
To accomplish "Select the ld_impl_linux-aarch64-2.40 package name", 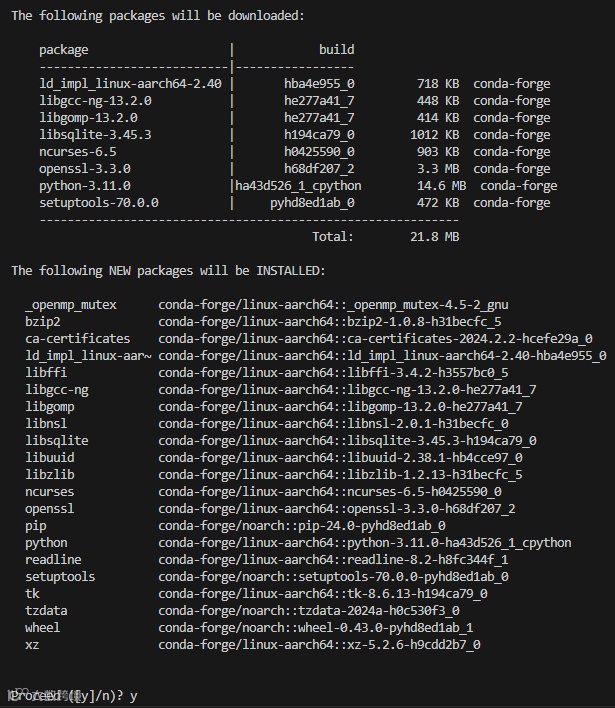I will click(130, 84).
